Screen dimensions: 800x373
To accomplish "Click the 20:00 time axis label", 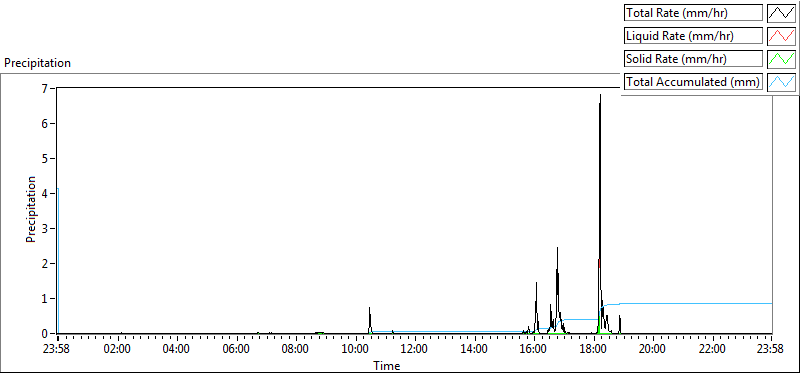I will [653, 350].
